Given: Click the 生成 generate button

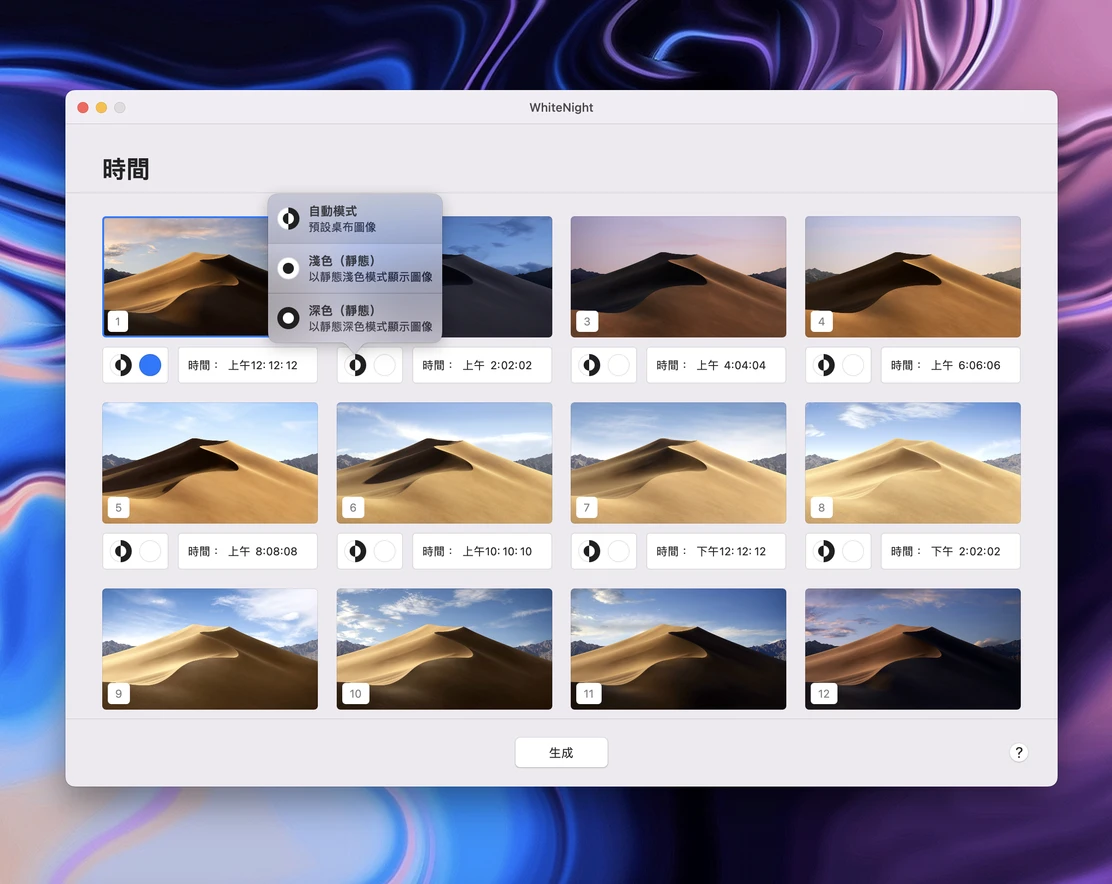Looking at the screenshot, I should (561, 752).
